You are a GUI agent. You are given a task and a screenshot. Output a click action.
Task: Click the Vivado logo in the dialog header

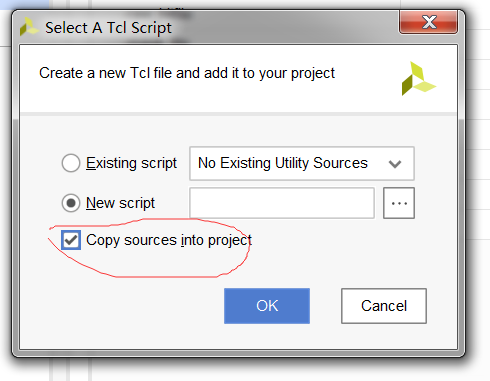click(x=418, y=79)
